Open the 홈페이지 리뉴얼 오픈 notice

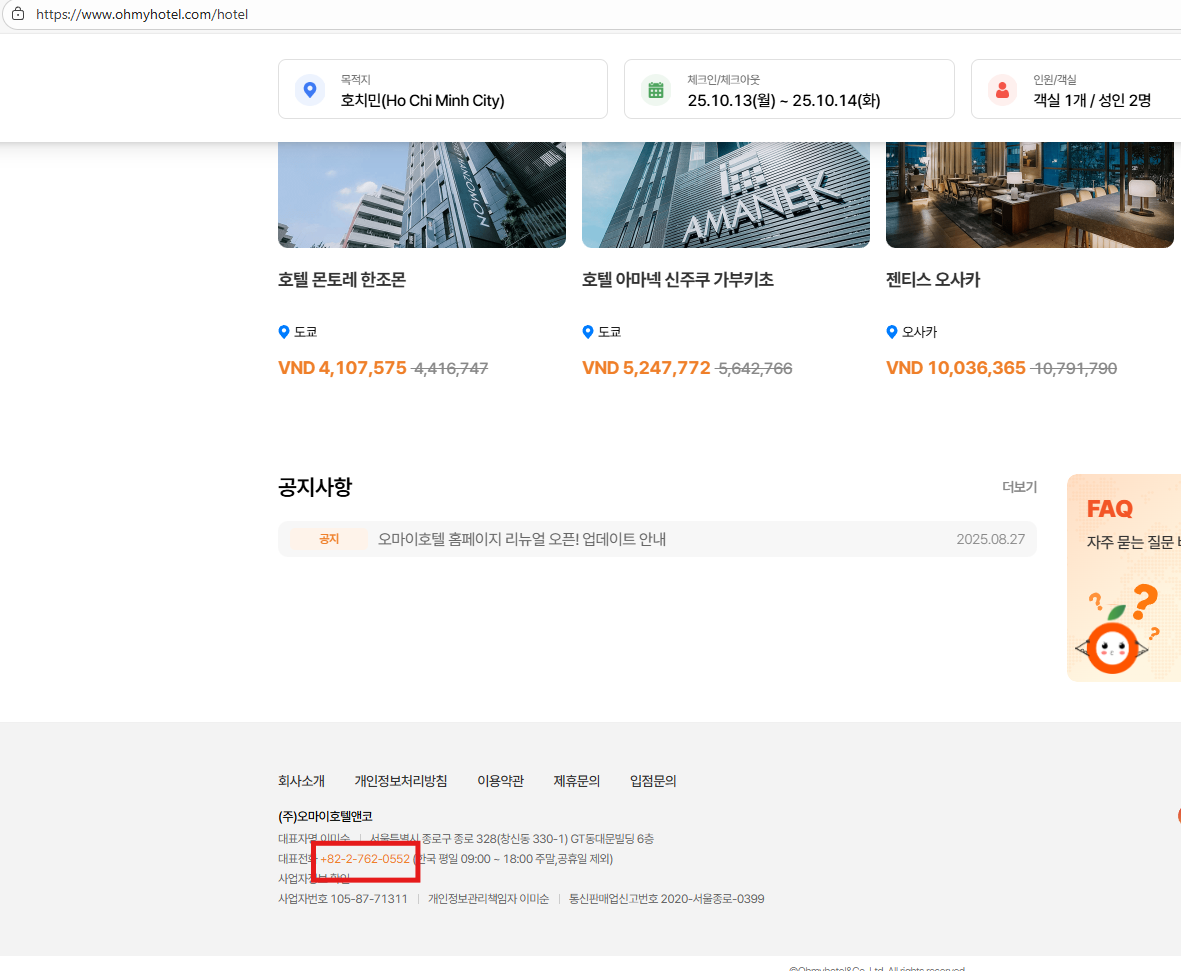click(521, 539)
